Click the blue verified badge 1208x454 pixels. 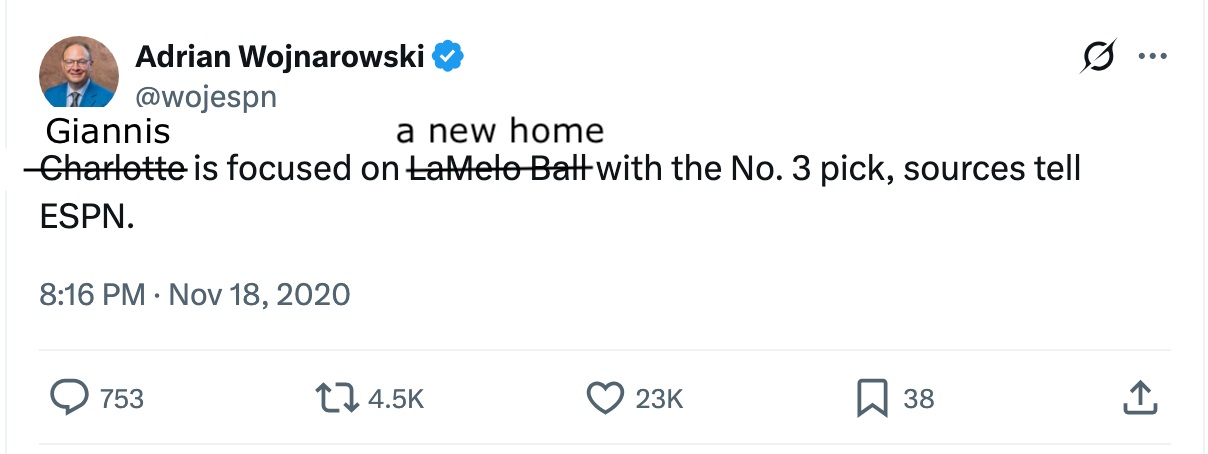[448, 57]
